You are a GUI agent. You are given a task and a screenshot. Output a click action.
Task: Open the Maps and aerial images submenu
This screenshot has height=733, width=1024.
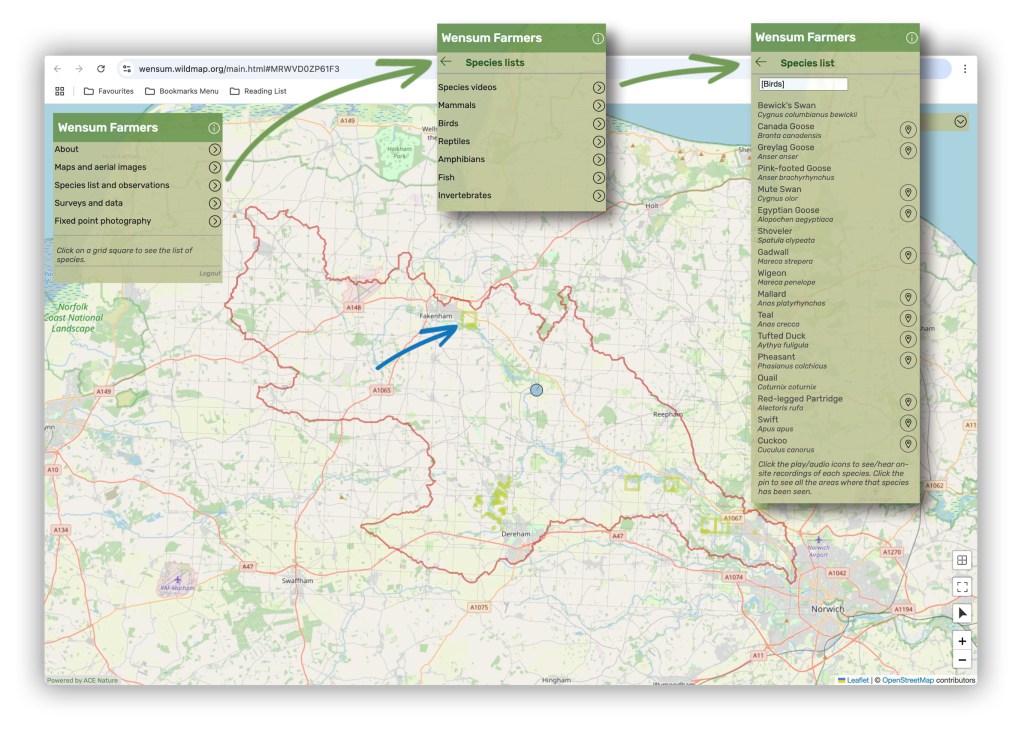215,168
